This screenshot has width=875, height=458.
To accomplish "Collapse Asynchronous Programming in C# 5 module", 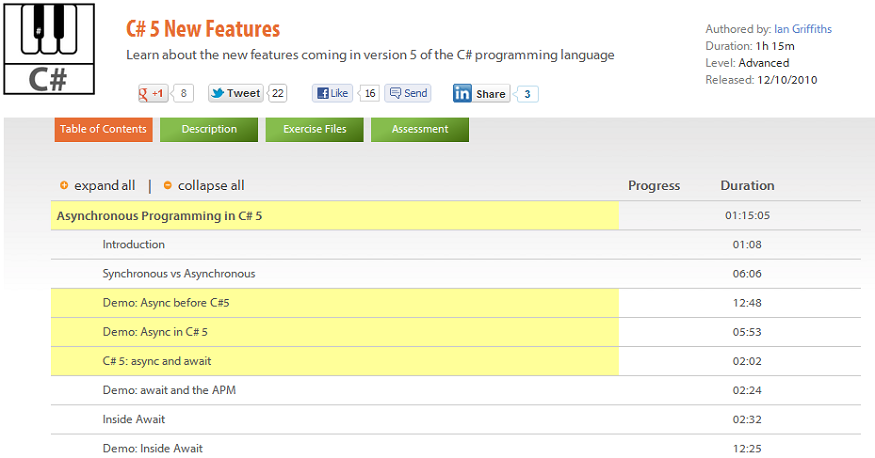I will pyautogui.click(x=160, y=215).
